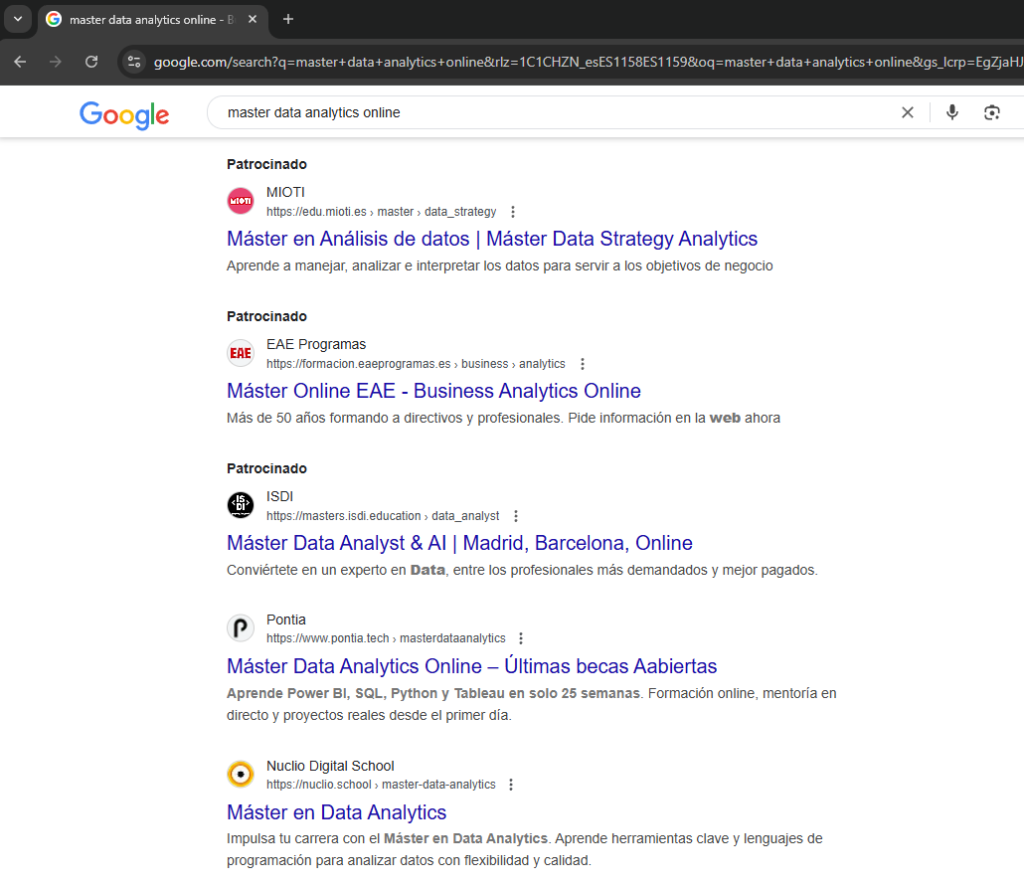
Task: Open options menu for Pontia result
Action: pyautogui.click(x=520, y=638)
